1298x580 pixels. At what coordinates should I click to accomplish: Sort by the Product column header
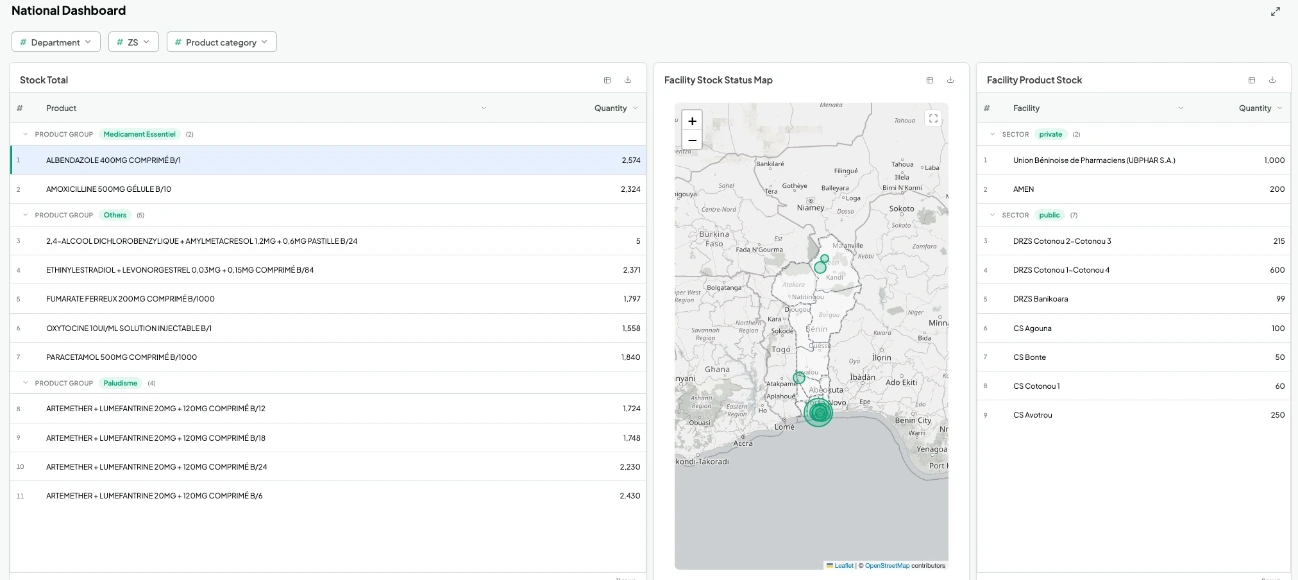coord(61,108)
